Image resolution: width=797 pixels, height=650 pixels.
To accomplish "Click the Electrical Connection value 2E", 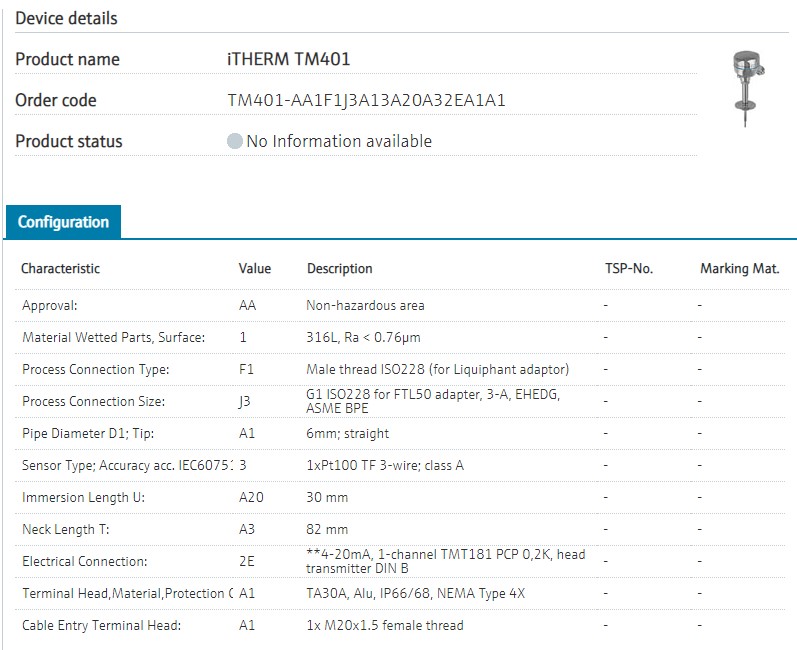I will point(247,562).
